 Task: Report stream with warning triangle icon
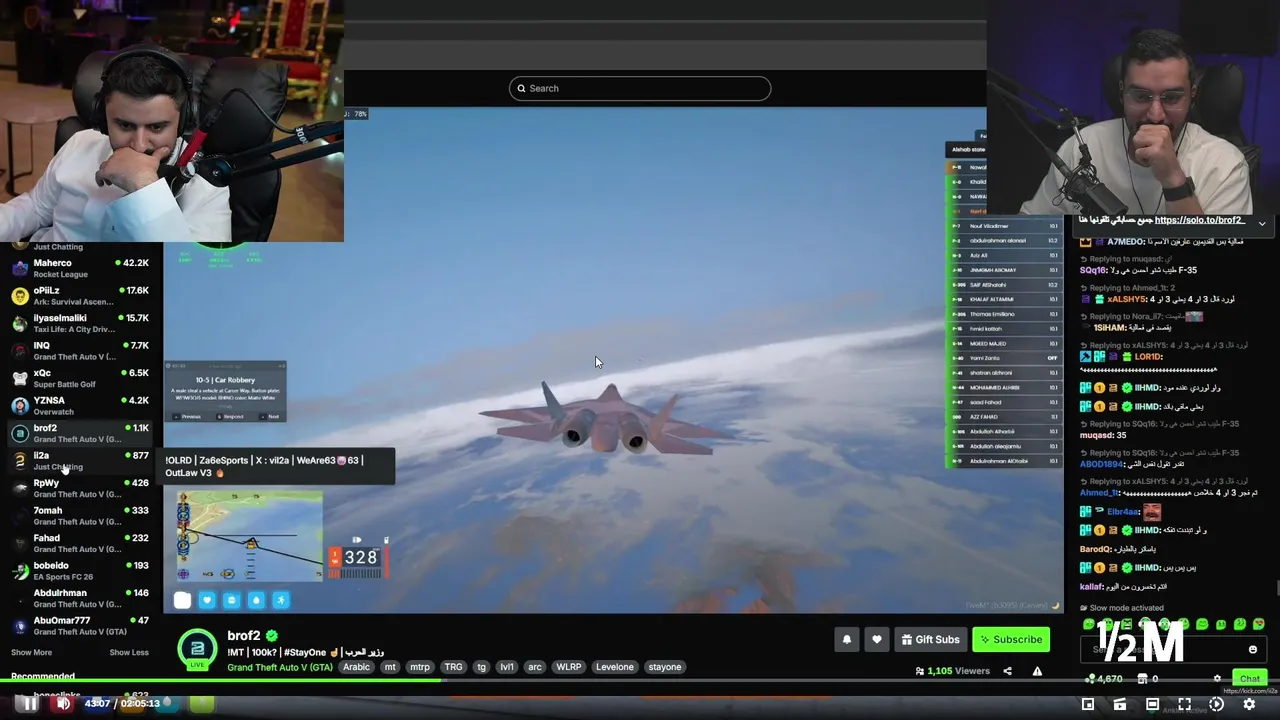(x=1037, y=671)
